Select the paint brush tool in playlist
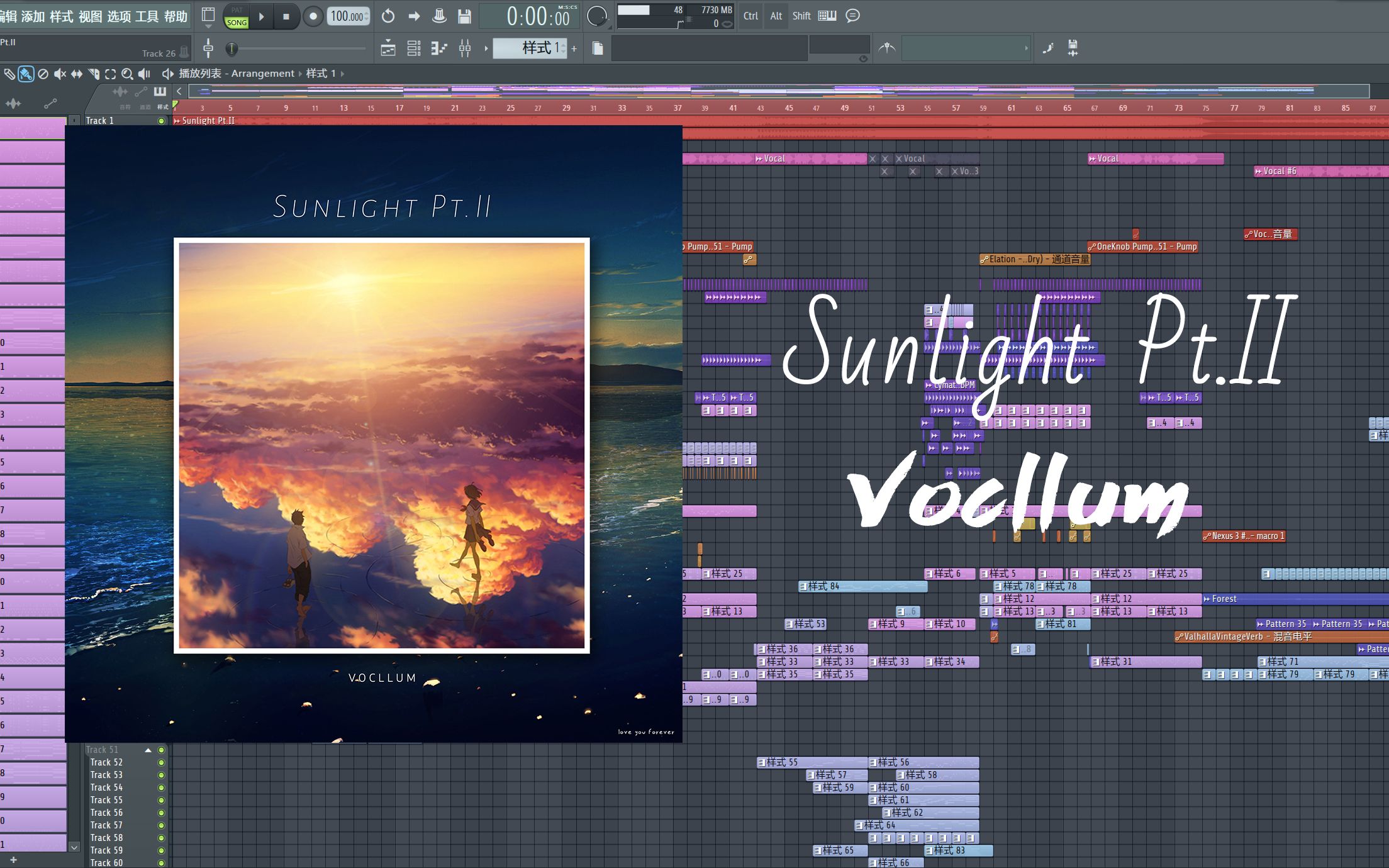1389x868 pixels. (x=26, y=74)
